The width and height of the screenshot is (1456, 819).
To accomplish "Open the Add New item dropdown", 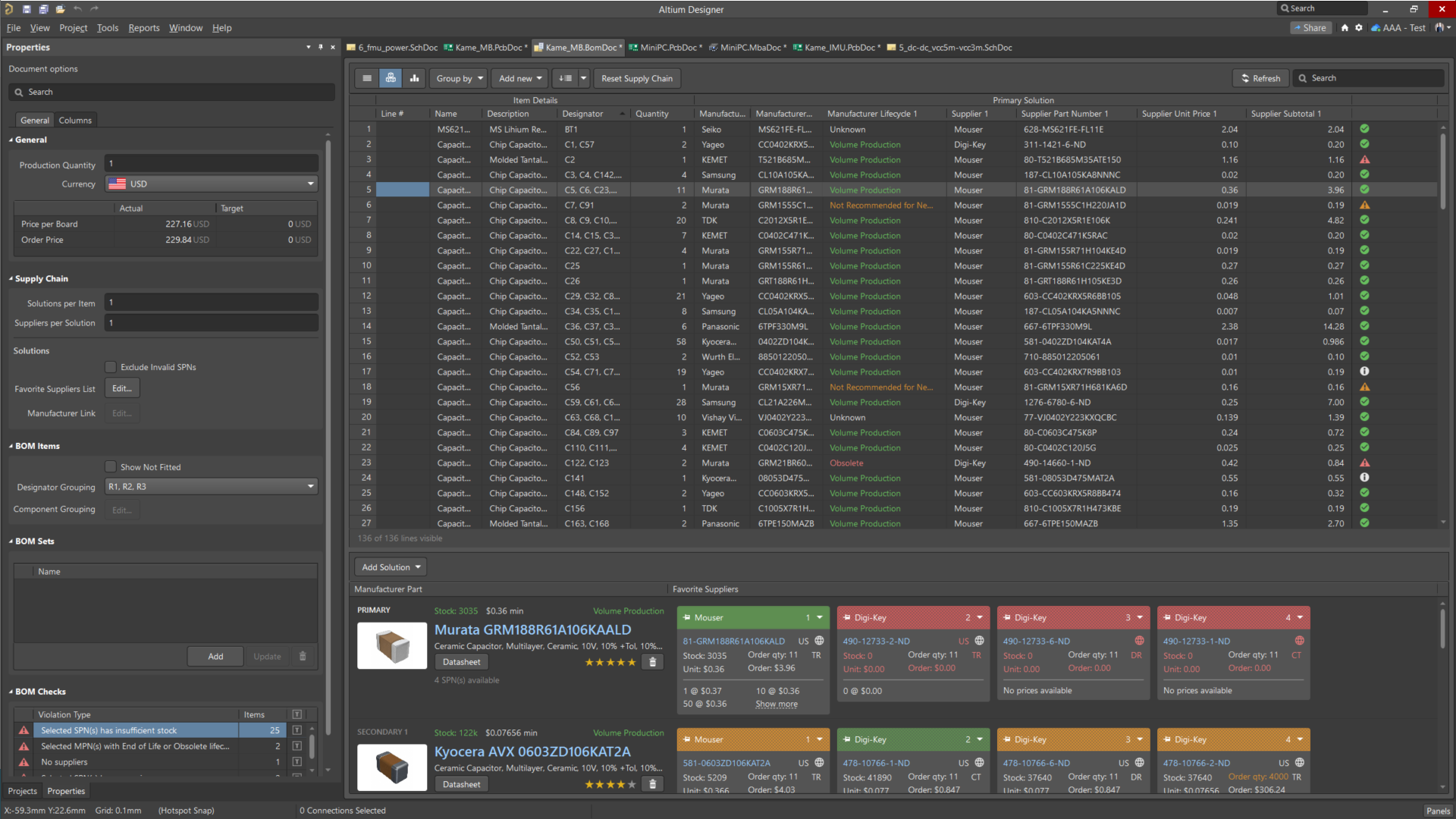I will [520, 78].
